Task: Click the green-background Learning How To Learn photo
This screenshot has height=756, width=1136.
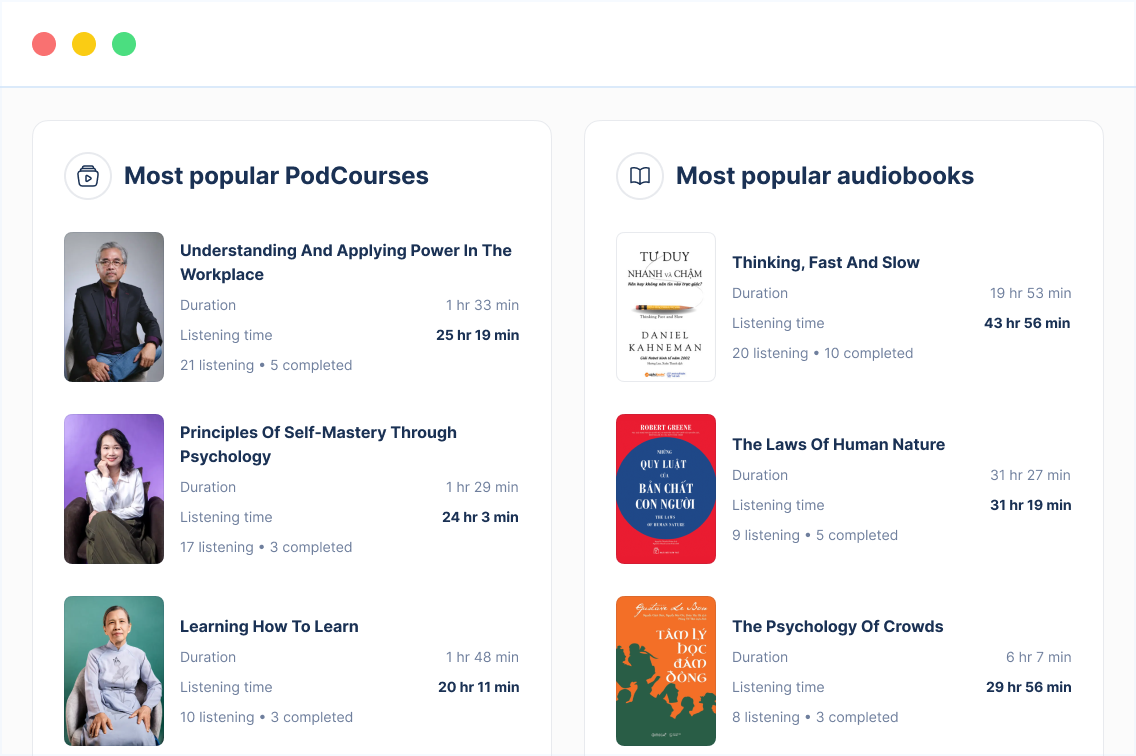Action: [x=114, y=671]
